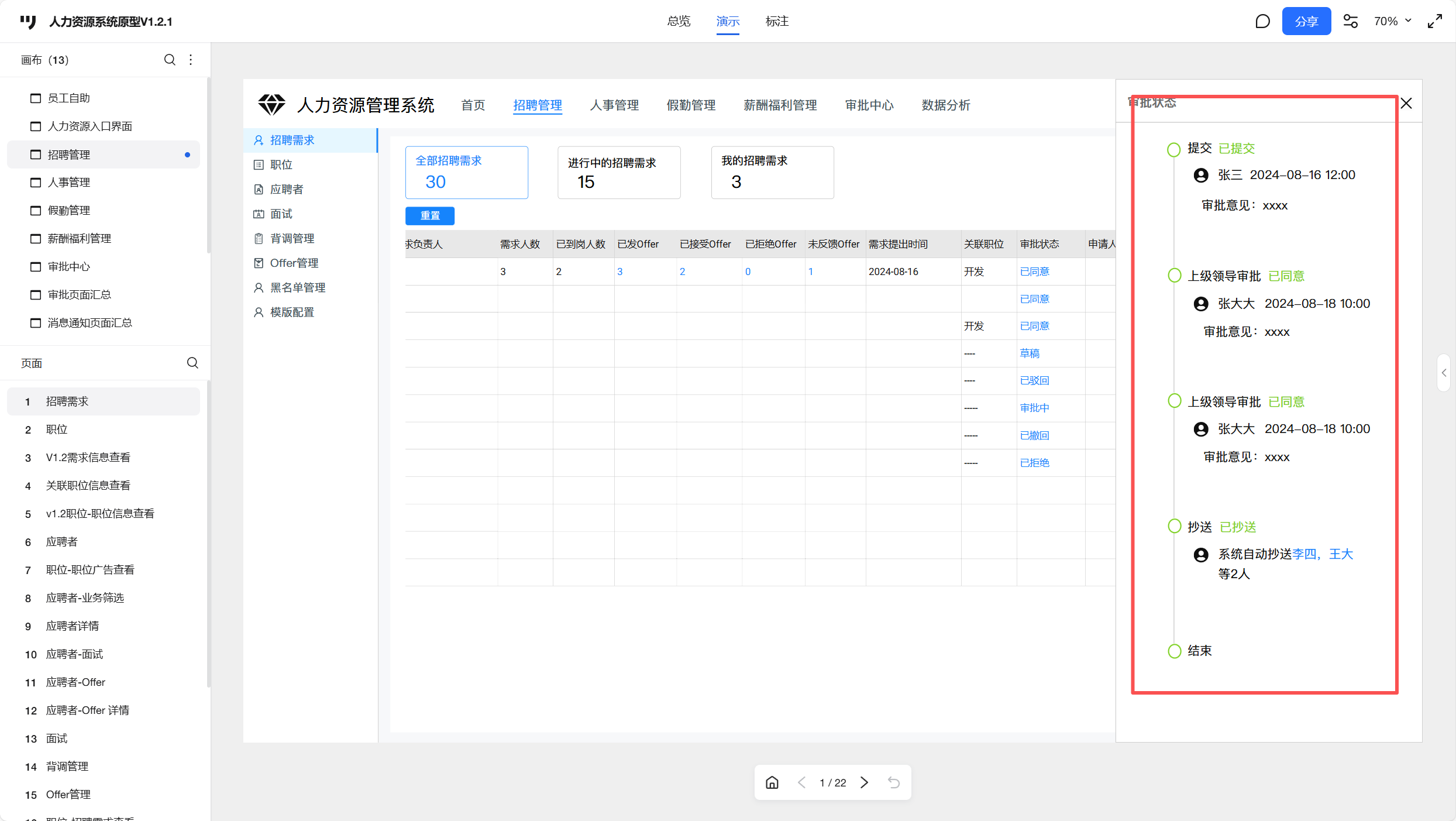Open the comment bubble icon
1456x821 pixels.
pyautogui.click(x=1262, y=22)
